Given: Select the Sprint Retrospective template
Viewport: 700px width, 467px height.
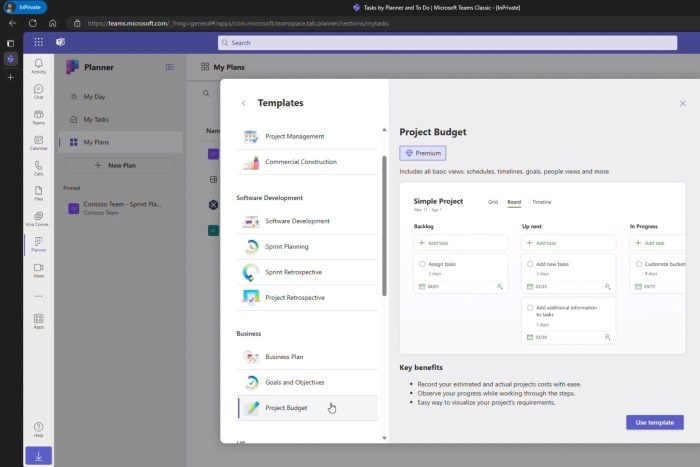Looking at the screenshot, I should click(307, 272).
